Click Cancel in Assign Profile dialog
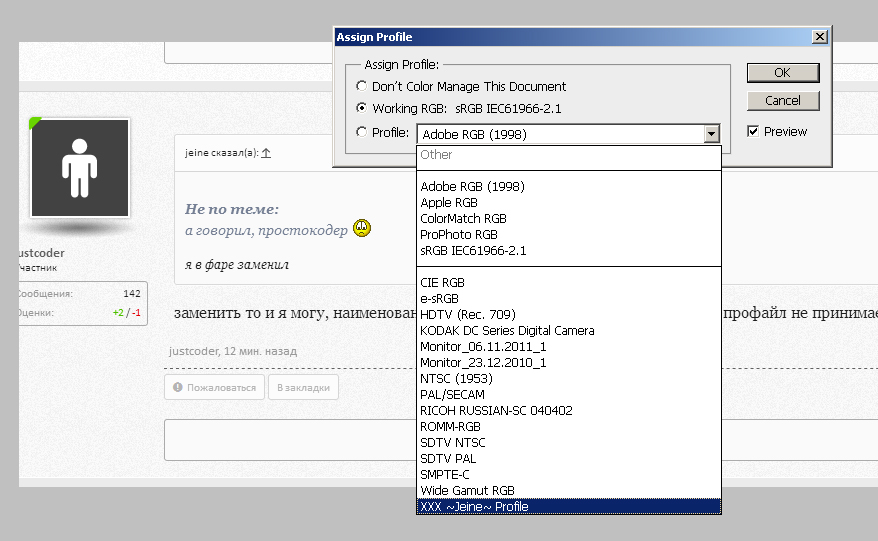Screen dimensions: 878x541 pos(783,101)
